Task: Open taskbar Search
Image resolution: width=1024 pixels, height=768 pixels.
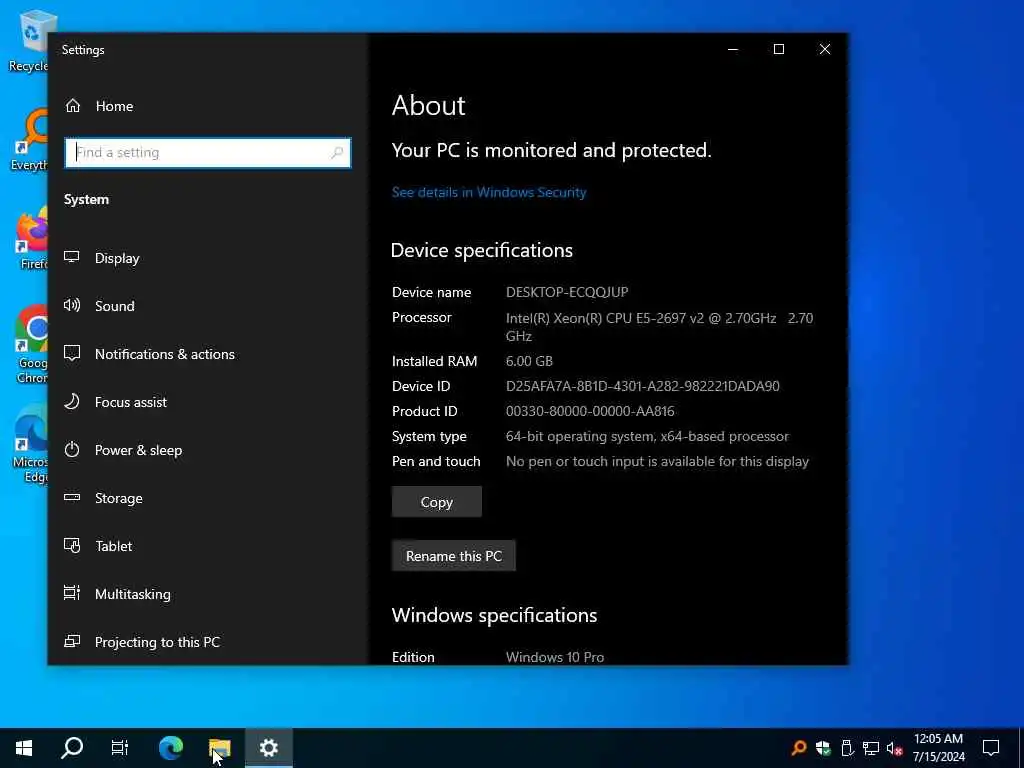Action: coord(72,748)
